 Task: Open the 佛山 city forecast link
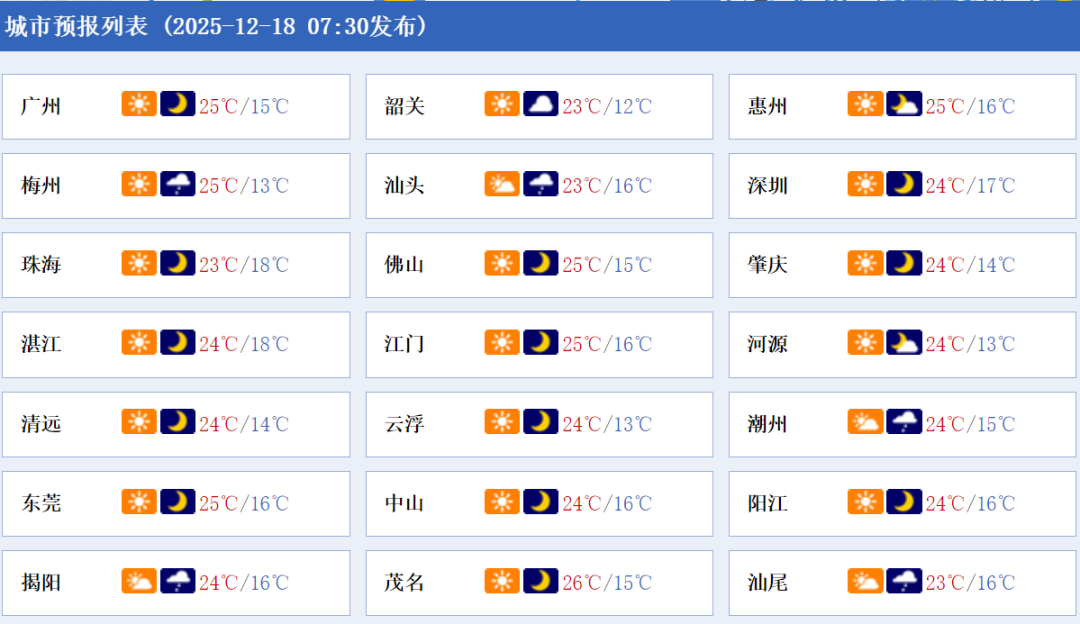pos(404,264)
